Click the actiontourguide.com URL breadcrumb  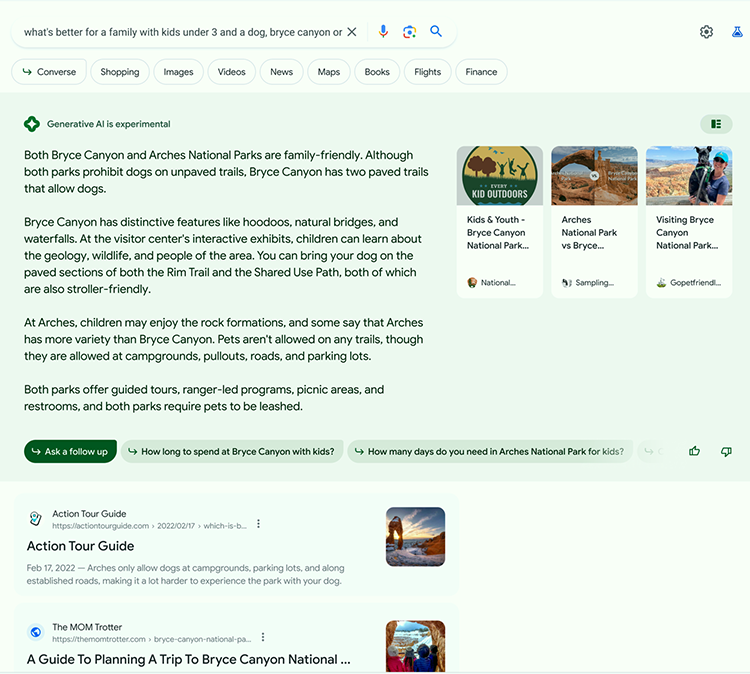pyautogui.click(x=149, y=526)
